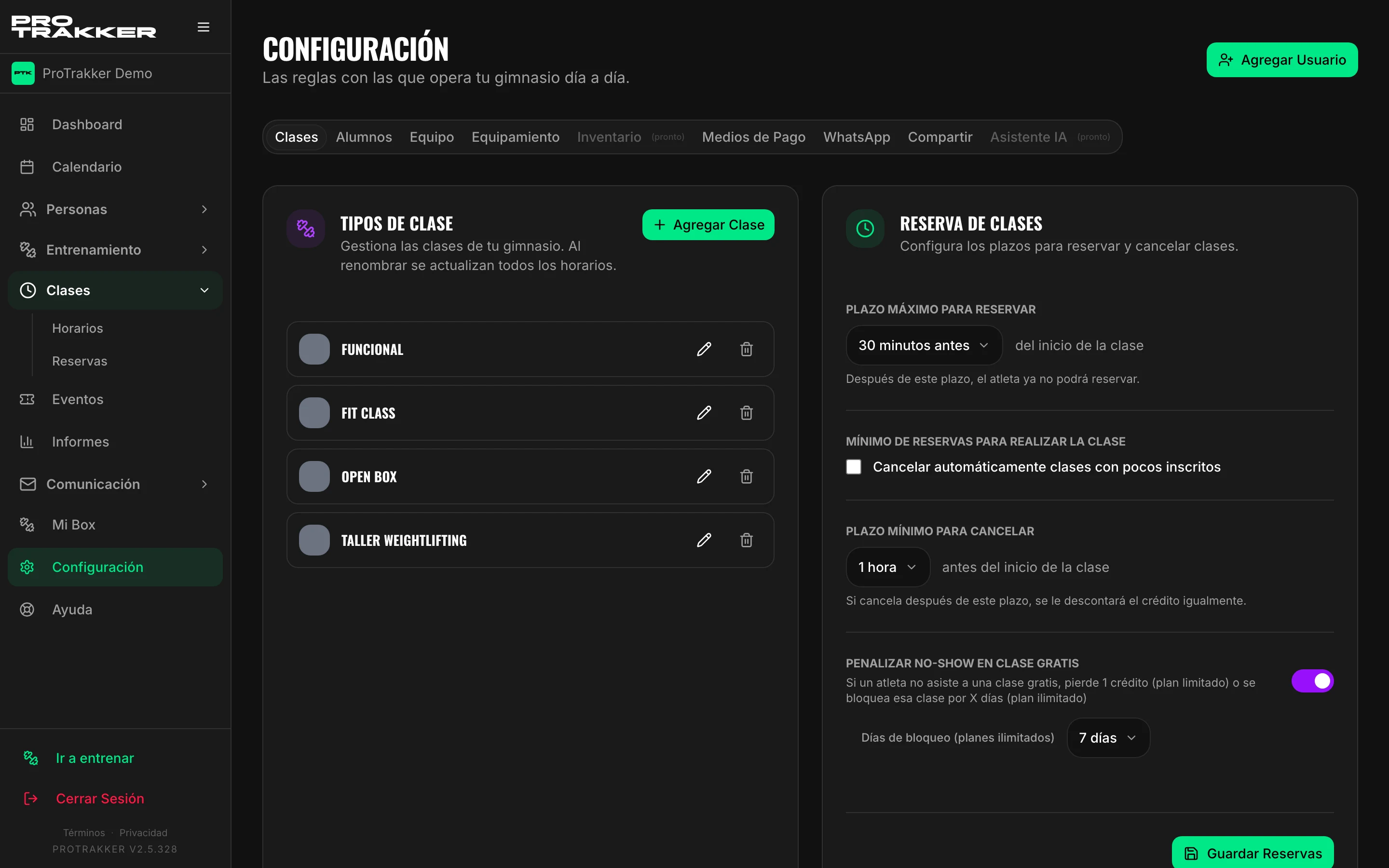Click the Agregar Clase button
The height and width of the screenshot is (868, 1389).
point(708,224)
